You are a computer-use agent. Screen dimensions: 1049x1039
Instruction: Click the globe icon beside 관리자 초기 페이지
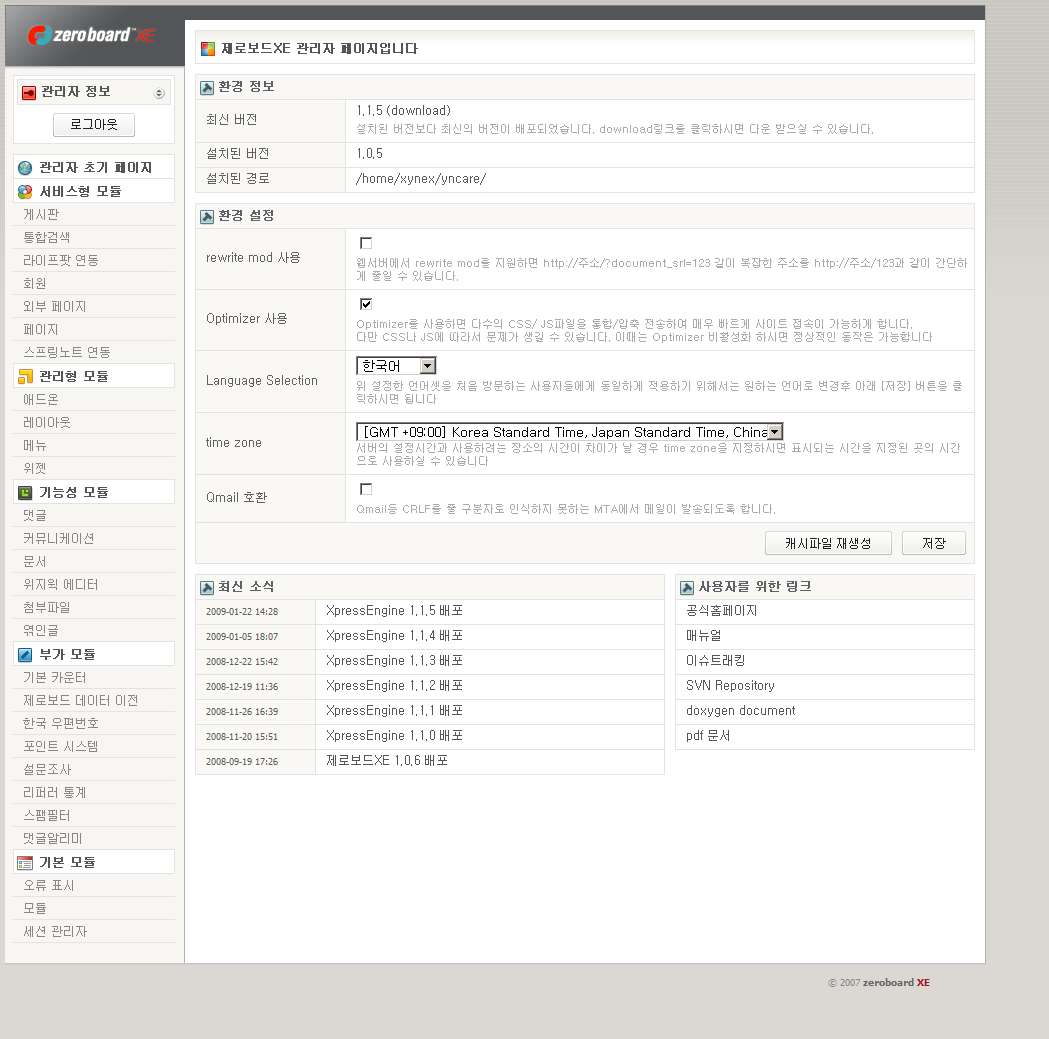[x=25, y=168]
